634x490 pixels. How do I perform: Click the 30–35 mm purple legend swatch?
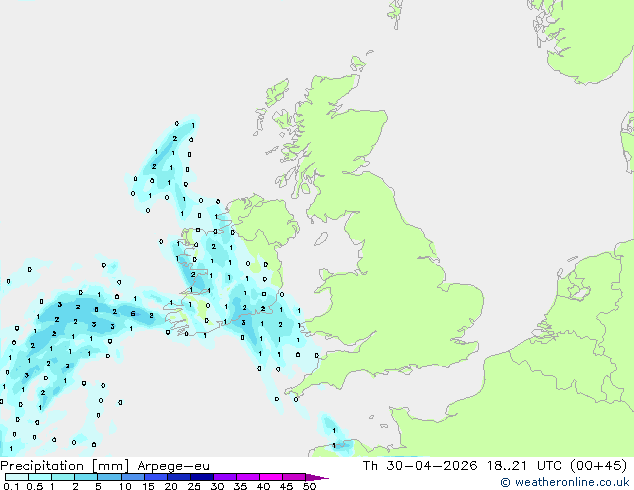coord(224,477)
